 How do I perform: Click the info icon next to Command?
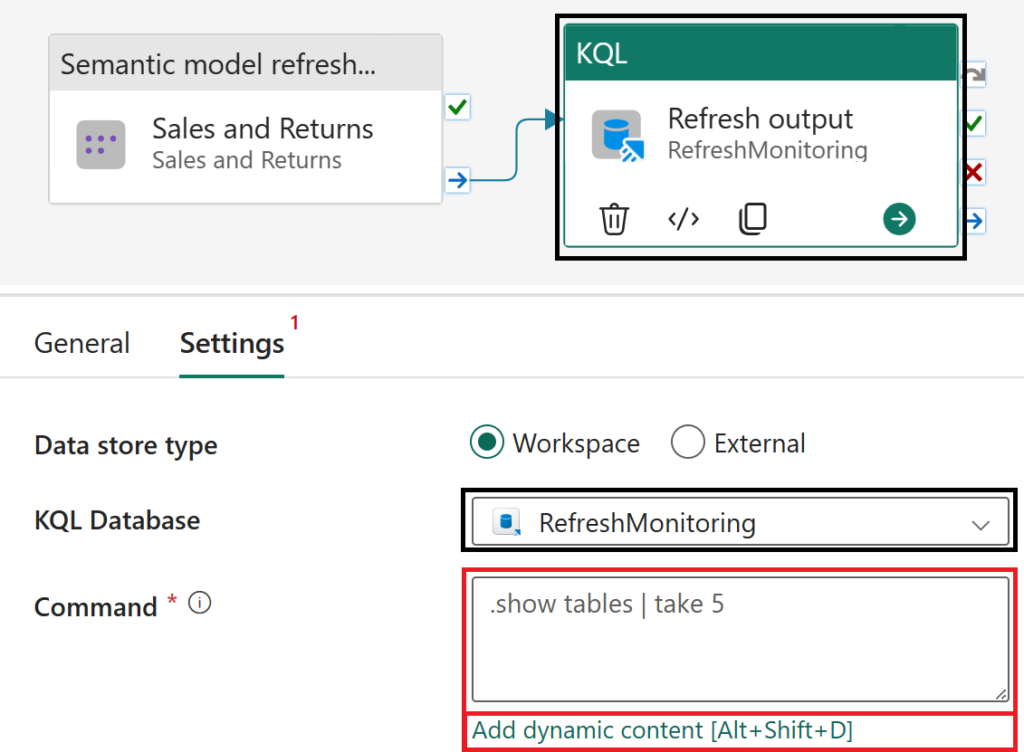tap(200, 604)
